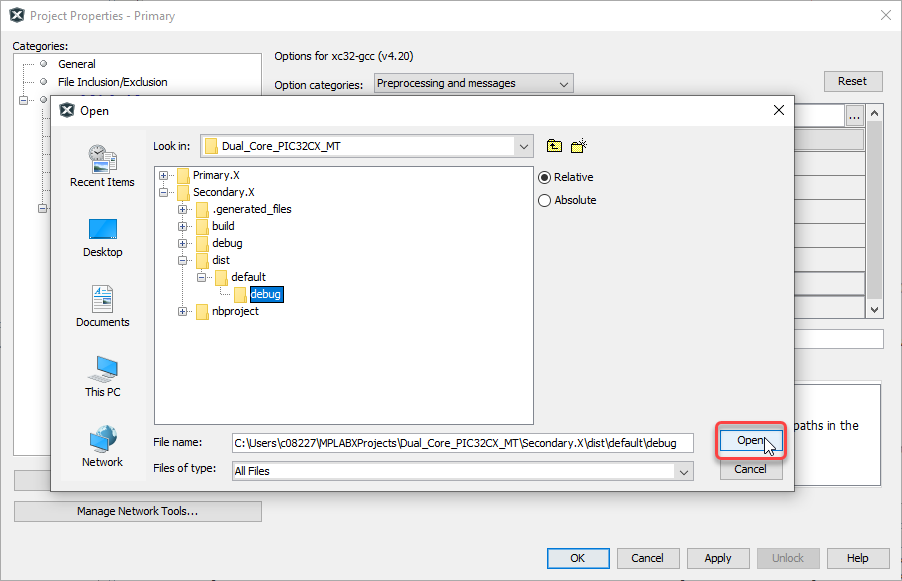This screenshot has height=581, width=902.
Task: Click the .generated_files folder icon
Action: [202, 209]
